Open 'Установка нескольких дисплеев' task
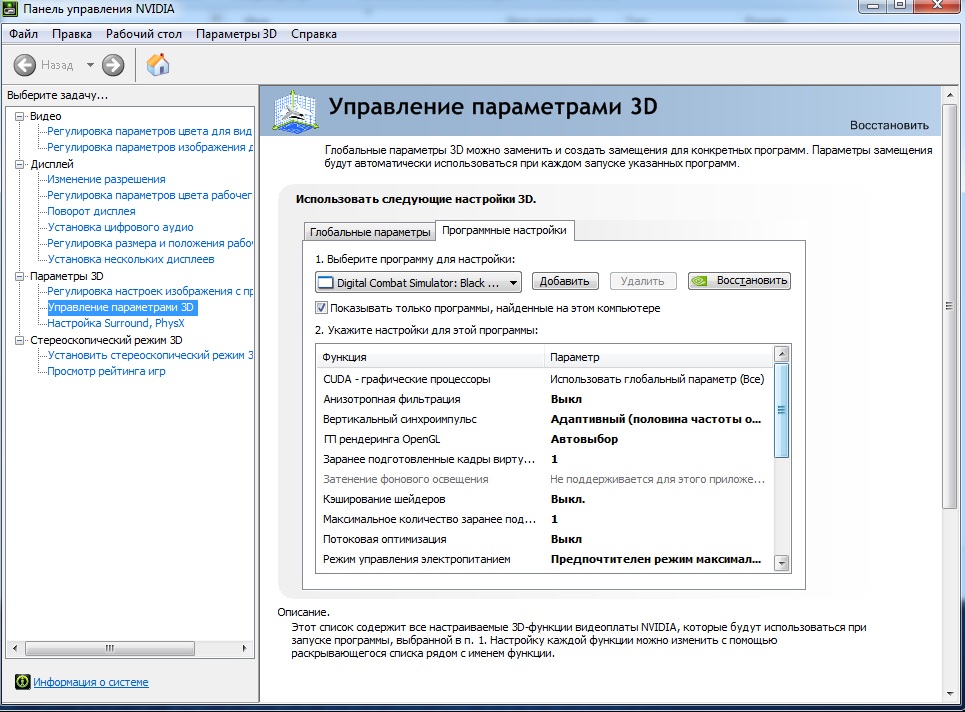This screenshot has width=965, height=712. tap(131, 259)
